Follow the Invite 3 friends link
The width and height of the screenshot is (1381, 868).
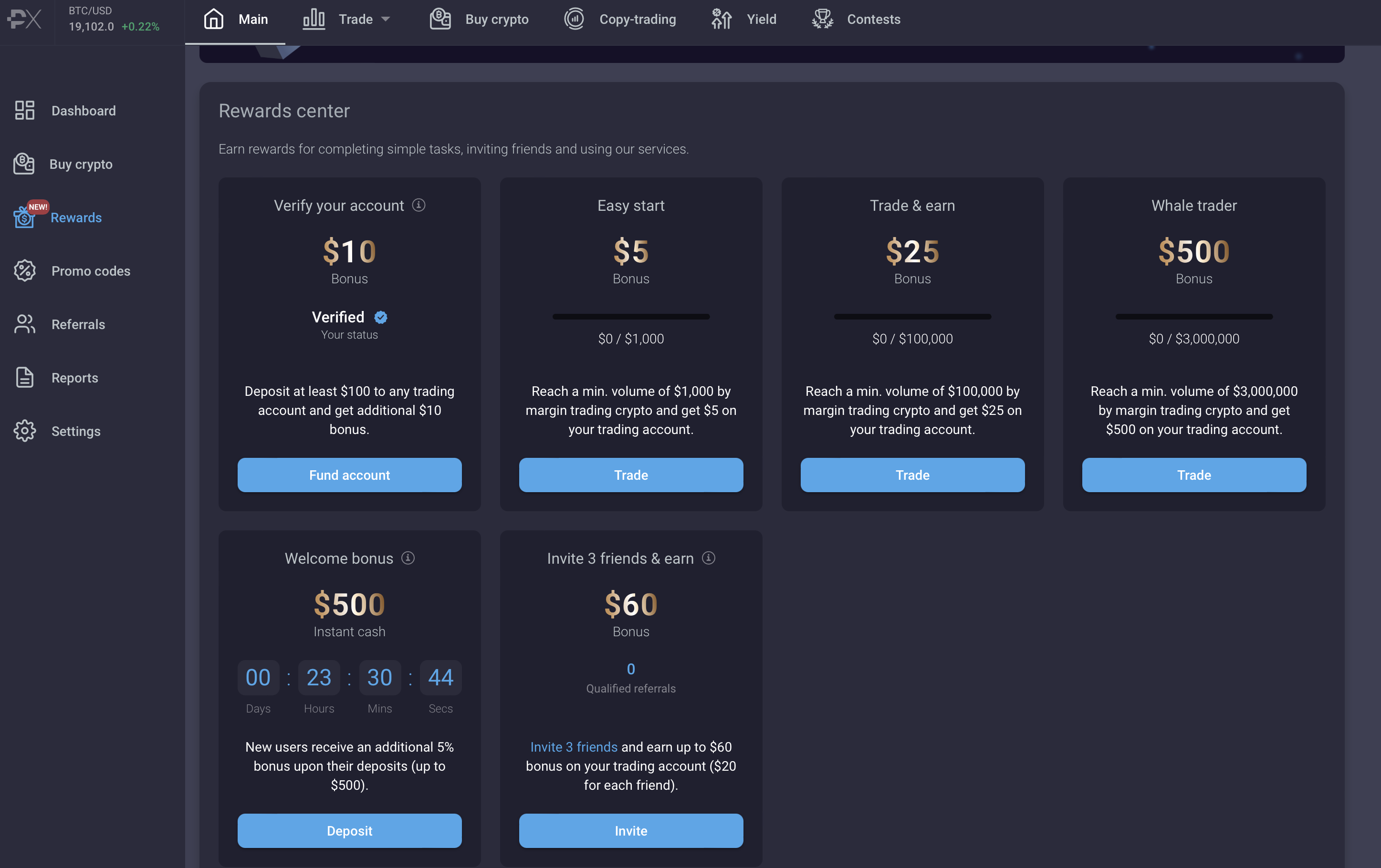click(x=574, y=746)
